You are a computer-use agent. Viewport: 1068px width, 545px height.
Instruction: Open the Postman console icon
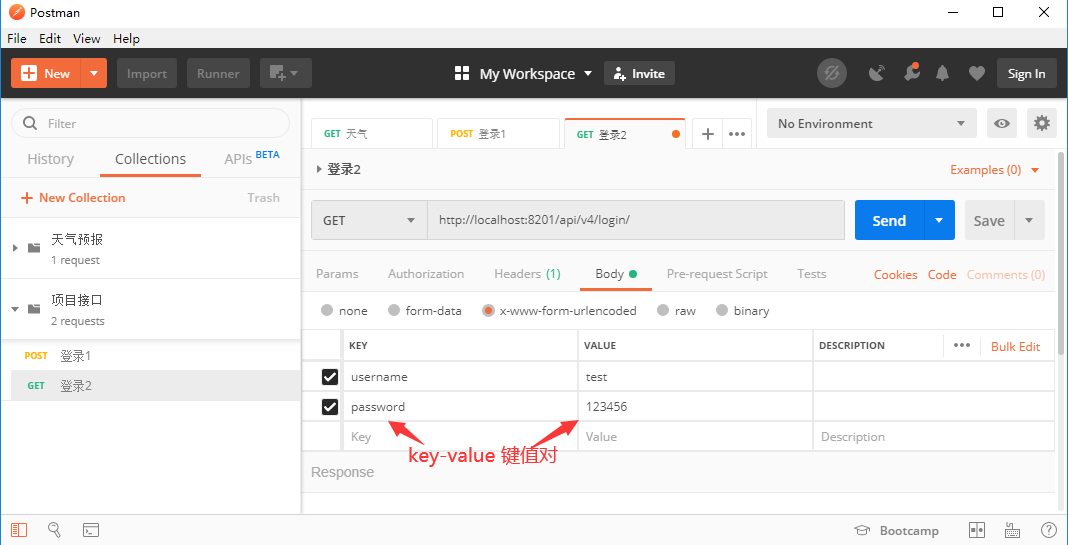(x=91, y=530)
